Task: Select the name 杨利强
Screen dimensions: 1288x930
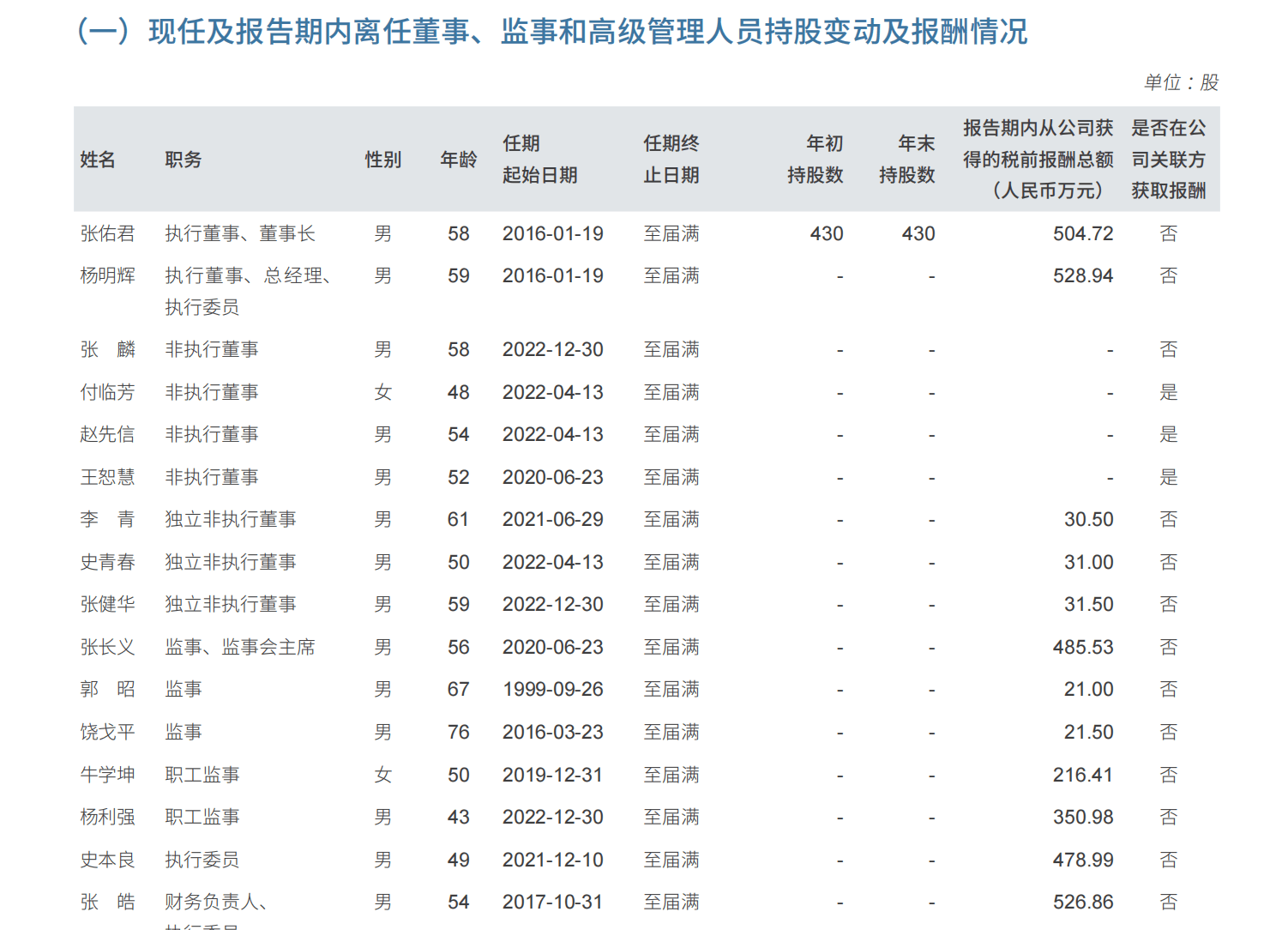Action: (107, 817)
